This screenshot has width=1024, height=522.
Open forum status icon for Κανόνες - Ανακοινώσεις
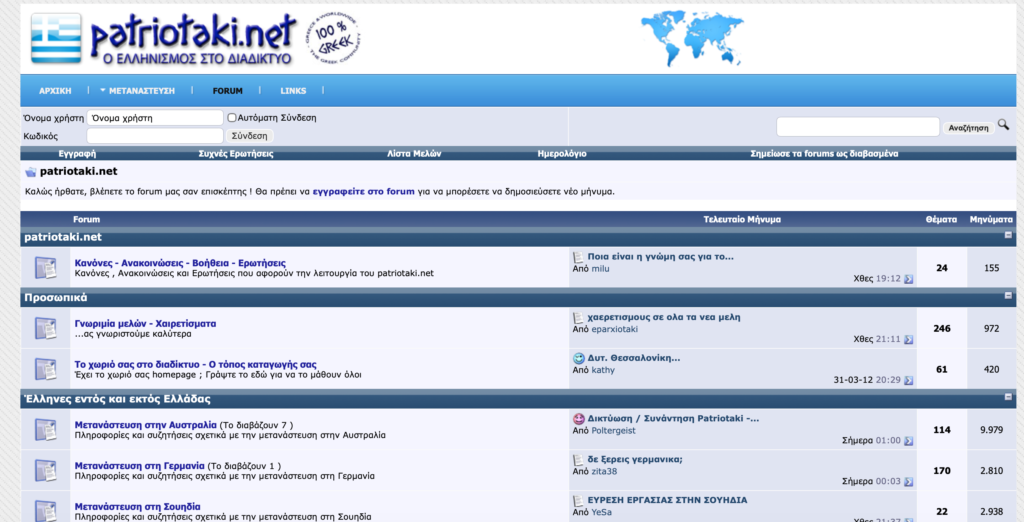(46, 268)
